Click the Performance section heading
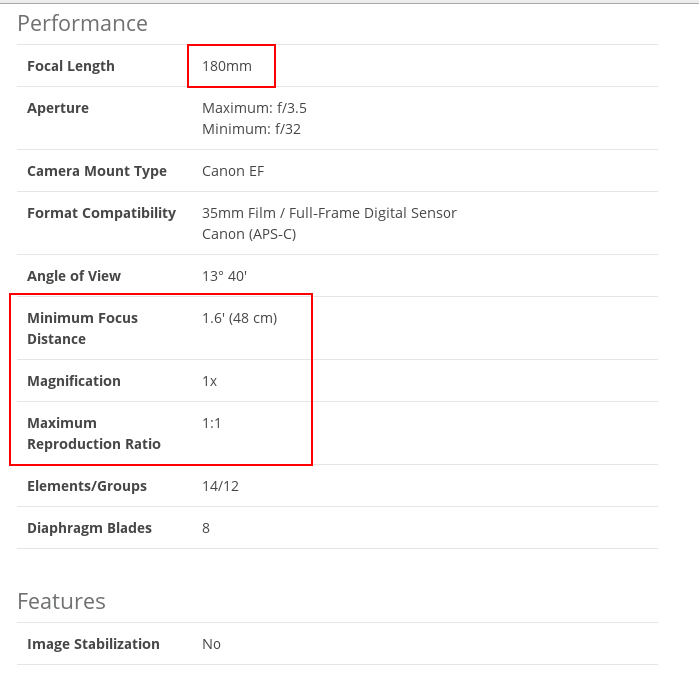Image resolution: width=699 pixels, height=680 pixels. pos(82,23)
